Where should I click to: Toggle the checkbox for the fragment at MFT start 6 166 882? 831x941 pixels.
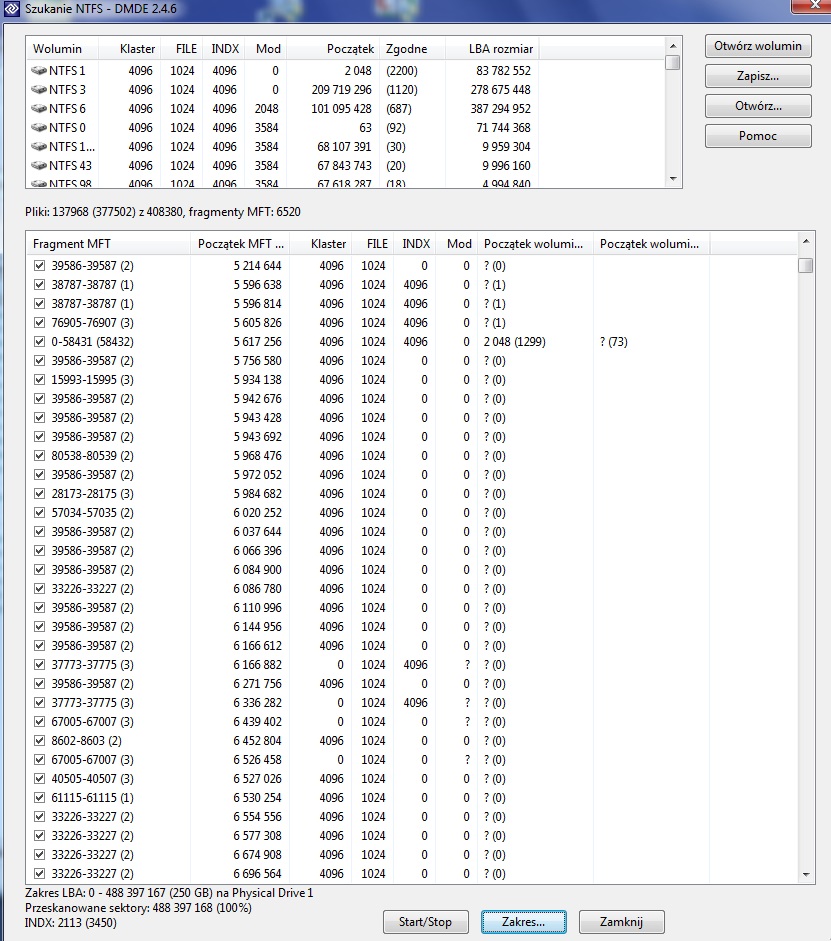point(40,664)
